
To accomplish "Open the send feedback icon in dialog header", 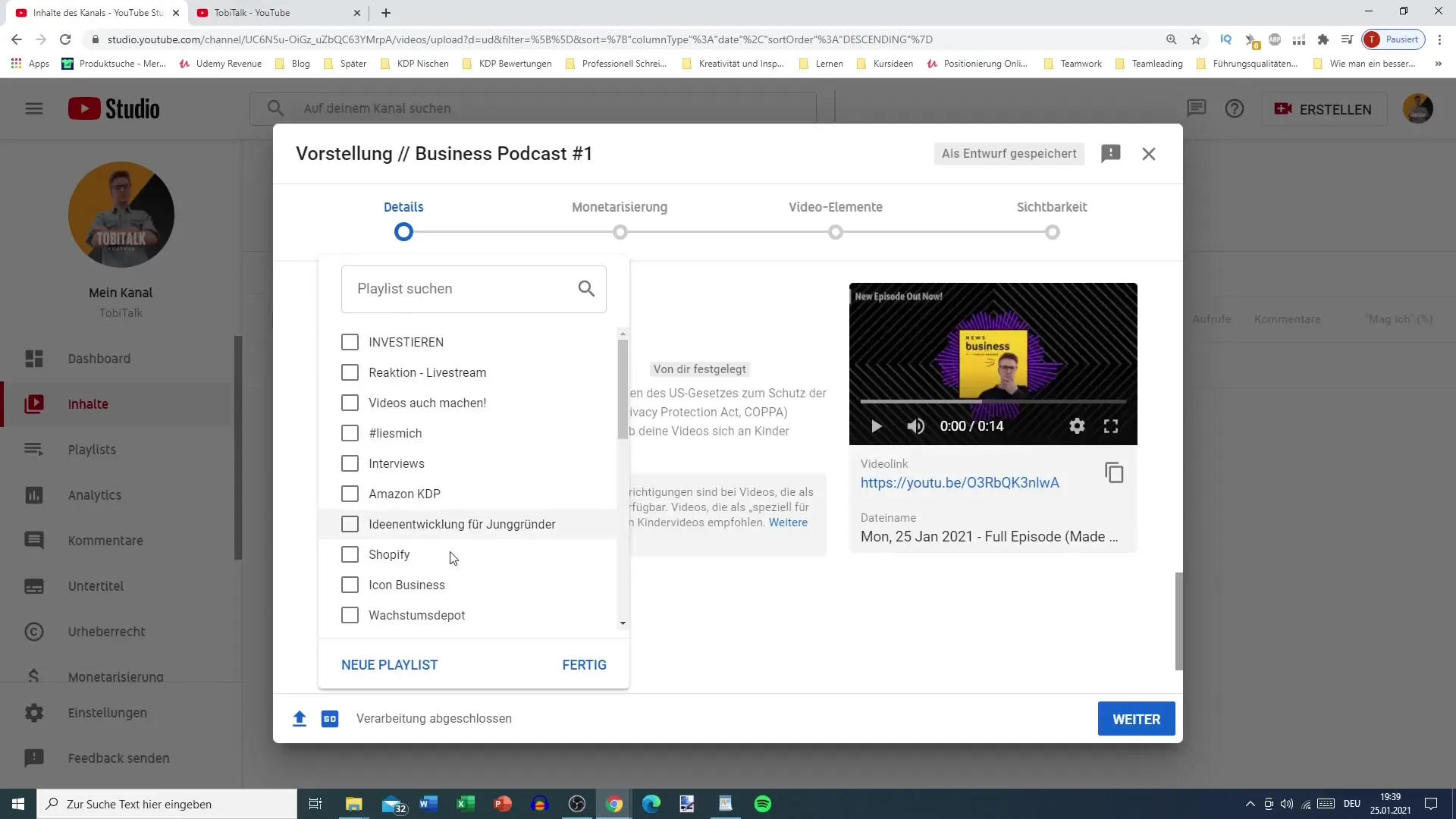I will click(x=1111, y=154).
